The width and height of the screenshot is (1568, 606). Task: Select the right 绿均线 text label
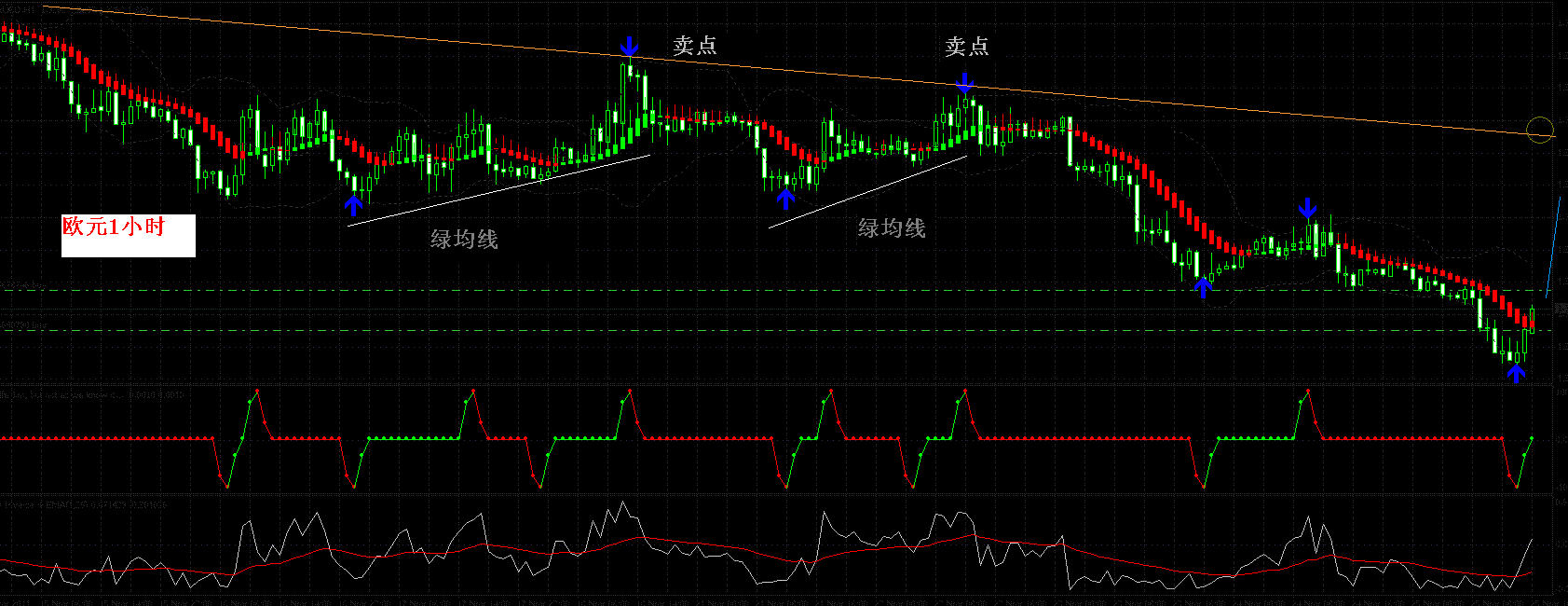(892, 228)
